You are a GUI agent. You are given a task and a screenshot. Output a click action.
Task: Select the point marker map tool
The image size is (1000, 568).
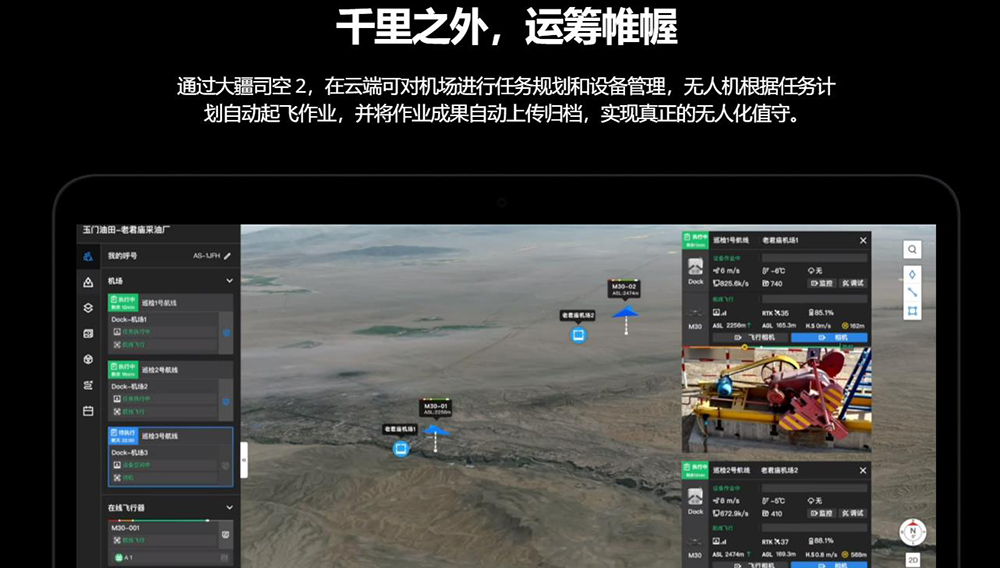[912, 274]
